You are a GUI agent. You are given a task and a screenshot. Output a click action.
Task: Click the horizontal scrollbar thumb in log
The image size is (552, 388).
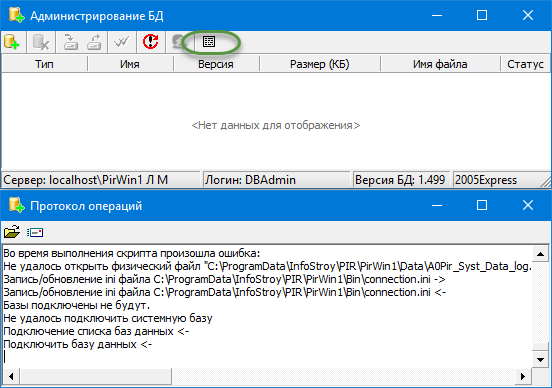click(95, 376)
